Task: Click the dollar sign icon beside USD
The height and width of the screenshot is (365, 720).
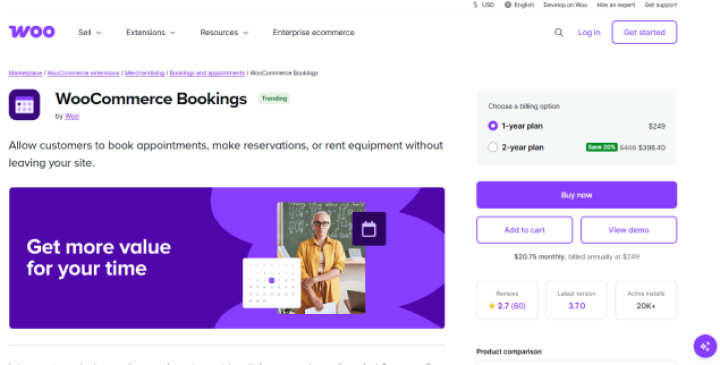Action: [475, 5]
